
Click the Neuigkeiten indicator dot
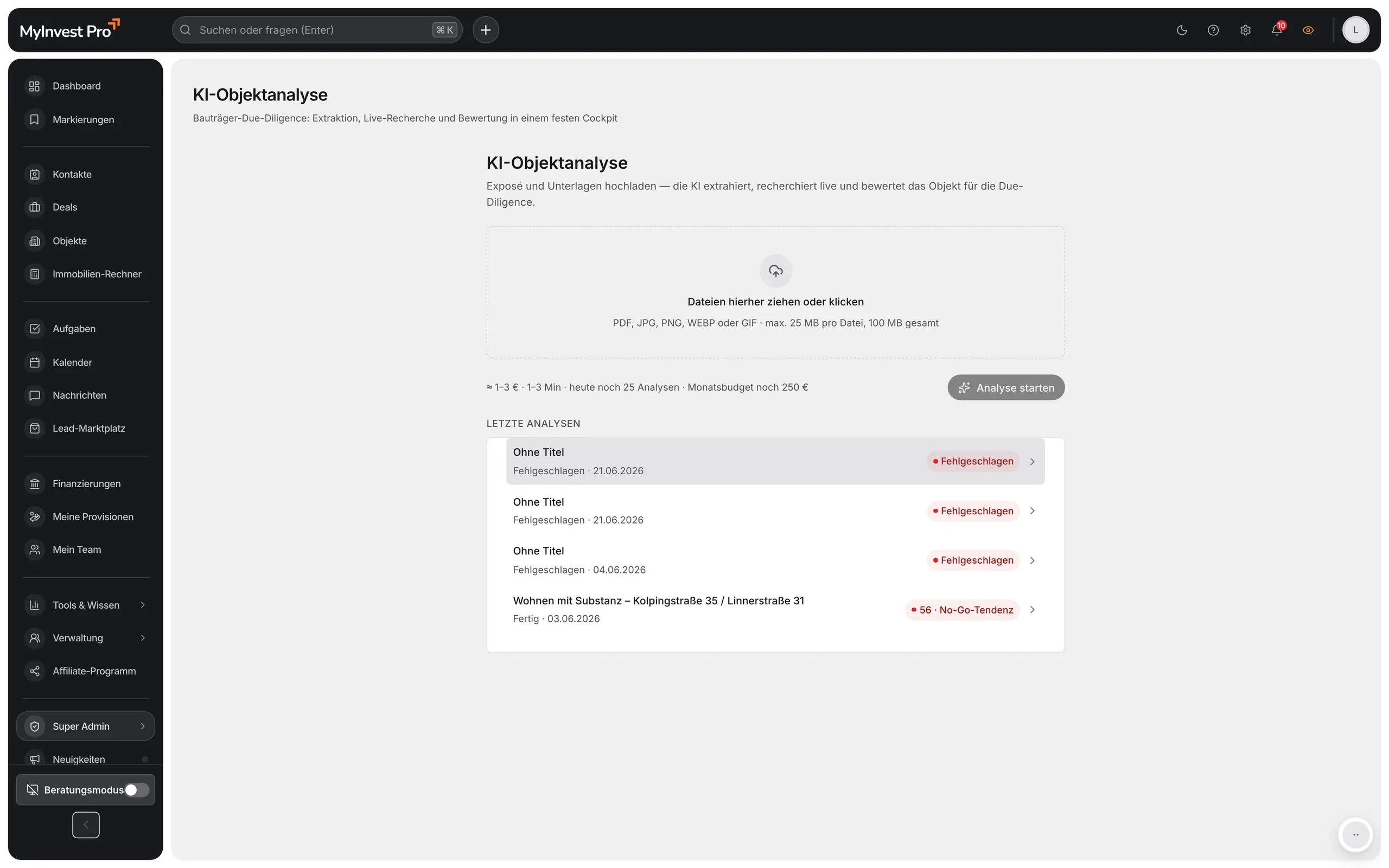(x=145, y=759)
